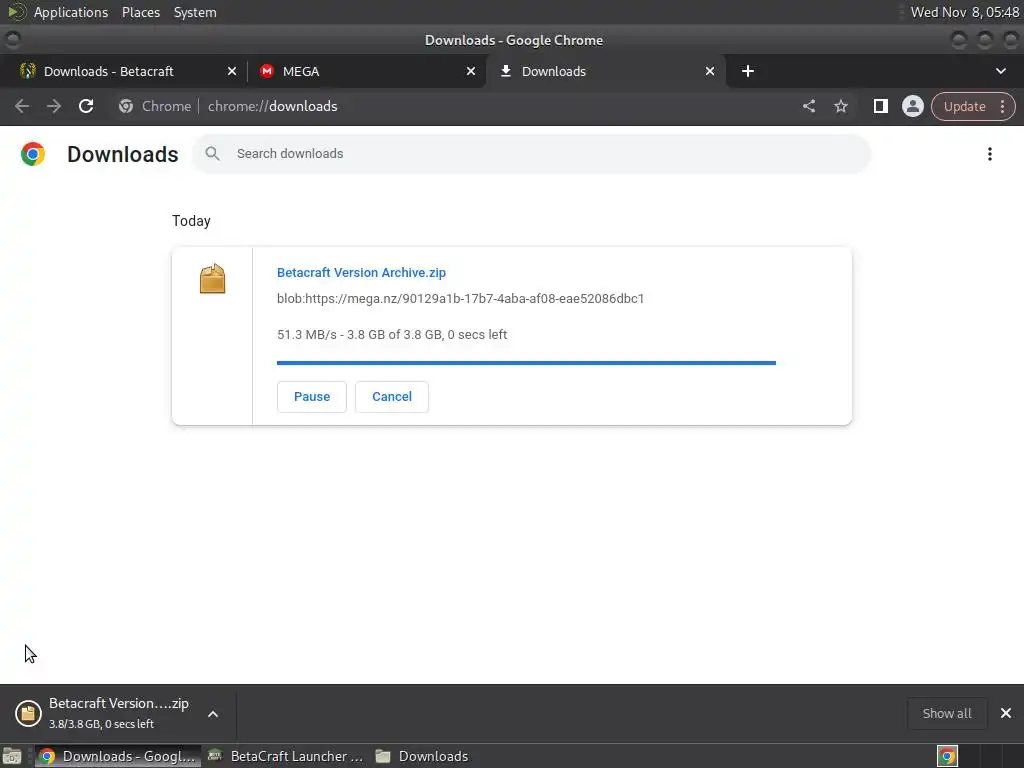The image size is (1024, 768).
Task: Click the magnifier icon in the search box
Action: click(212, 153)
